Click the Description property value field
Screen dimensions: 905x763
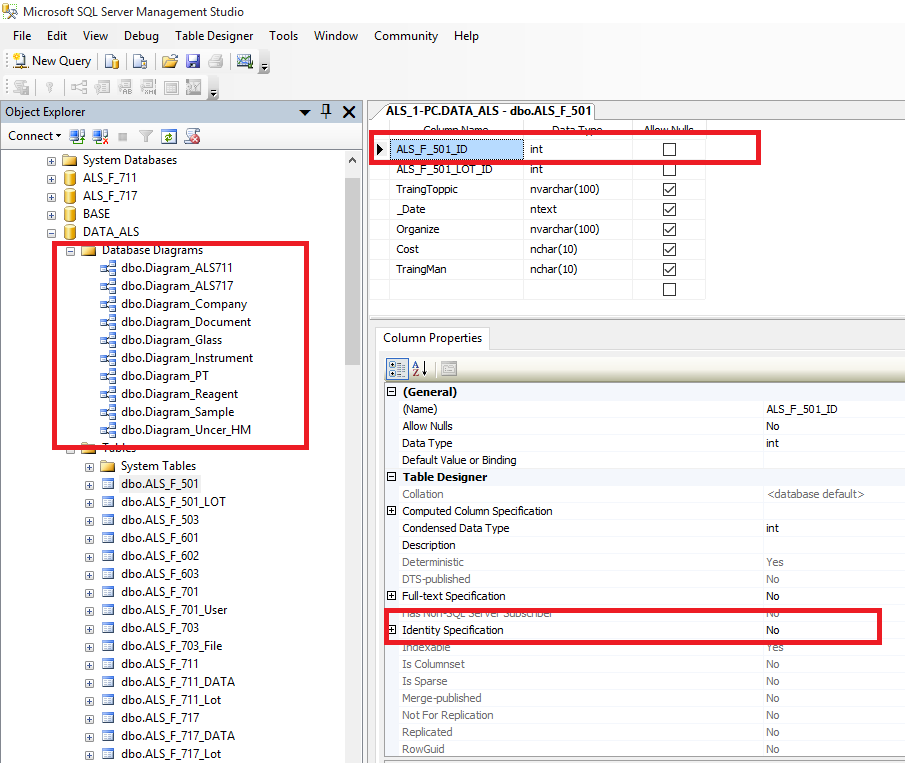(x=834, y=545)
